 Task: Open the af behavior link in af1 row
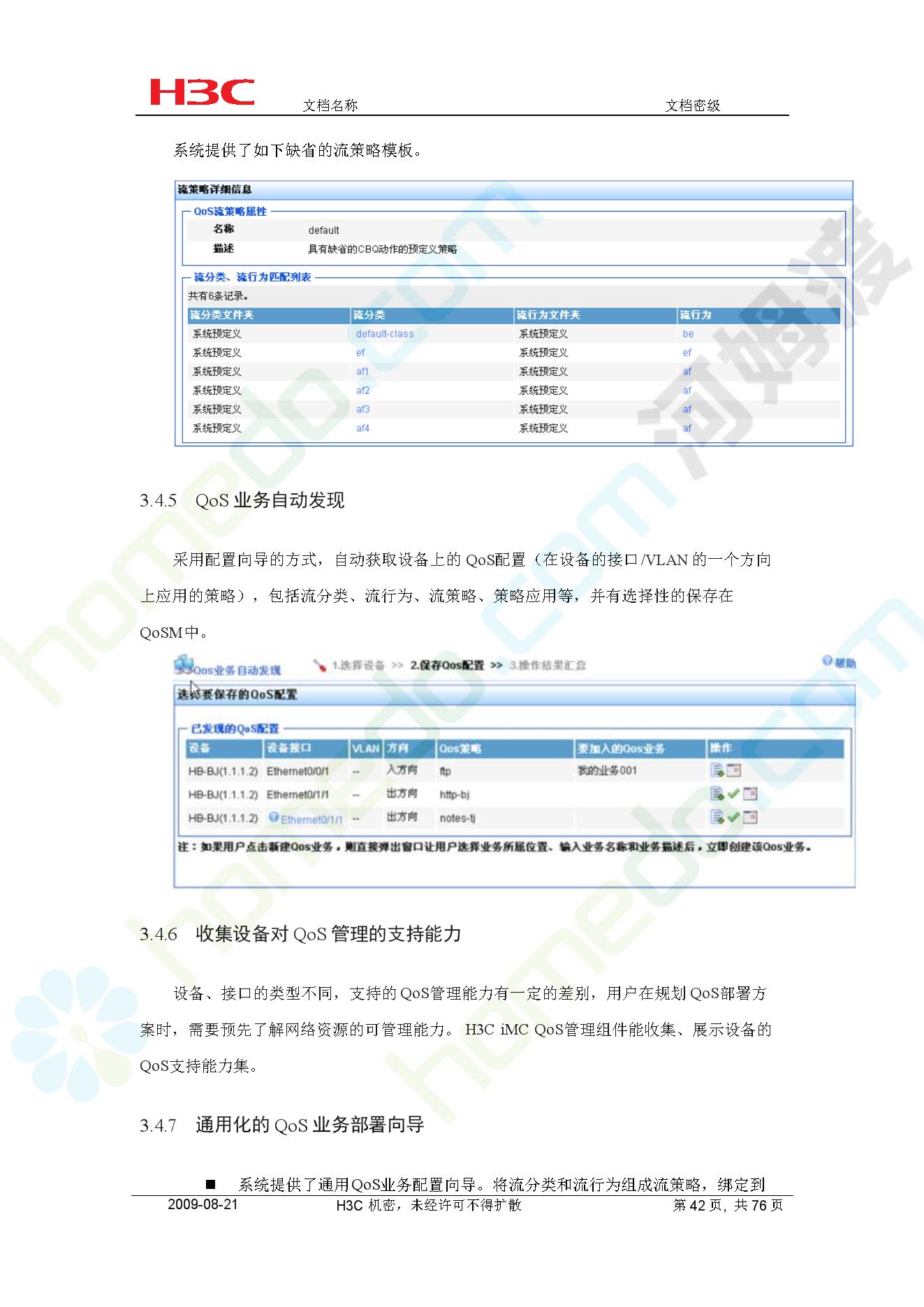point(687,372)
